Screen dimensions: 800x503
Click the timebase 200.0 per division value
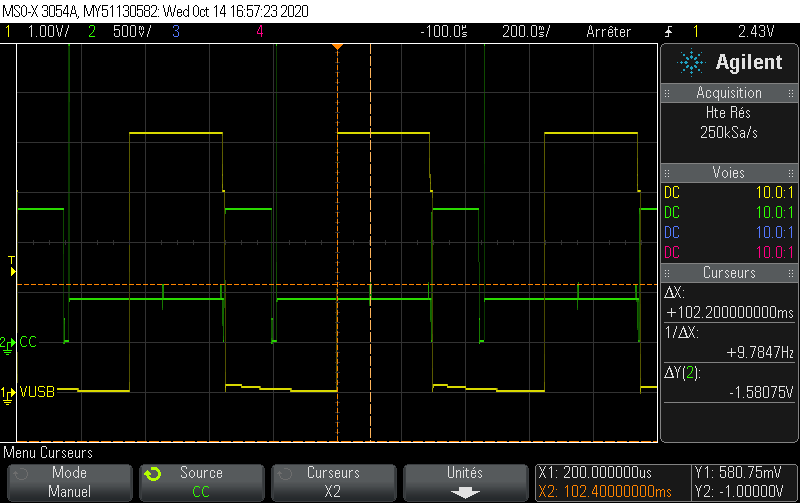[526, 32]
